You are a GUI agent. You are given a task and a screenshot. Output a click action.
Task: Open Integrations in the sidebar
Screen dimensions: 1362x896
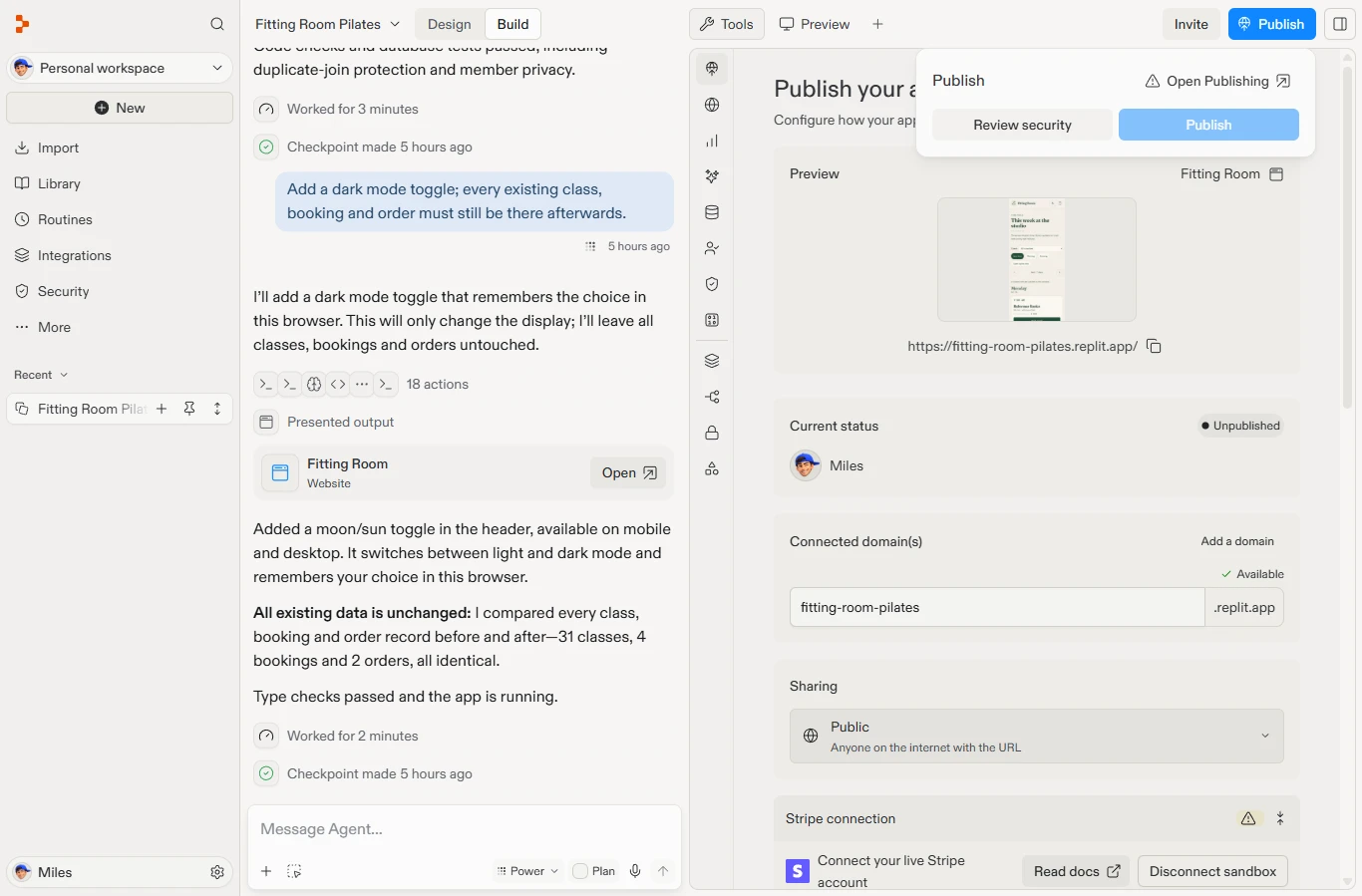tap(74, 255)
